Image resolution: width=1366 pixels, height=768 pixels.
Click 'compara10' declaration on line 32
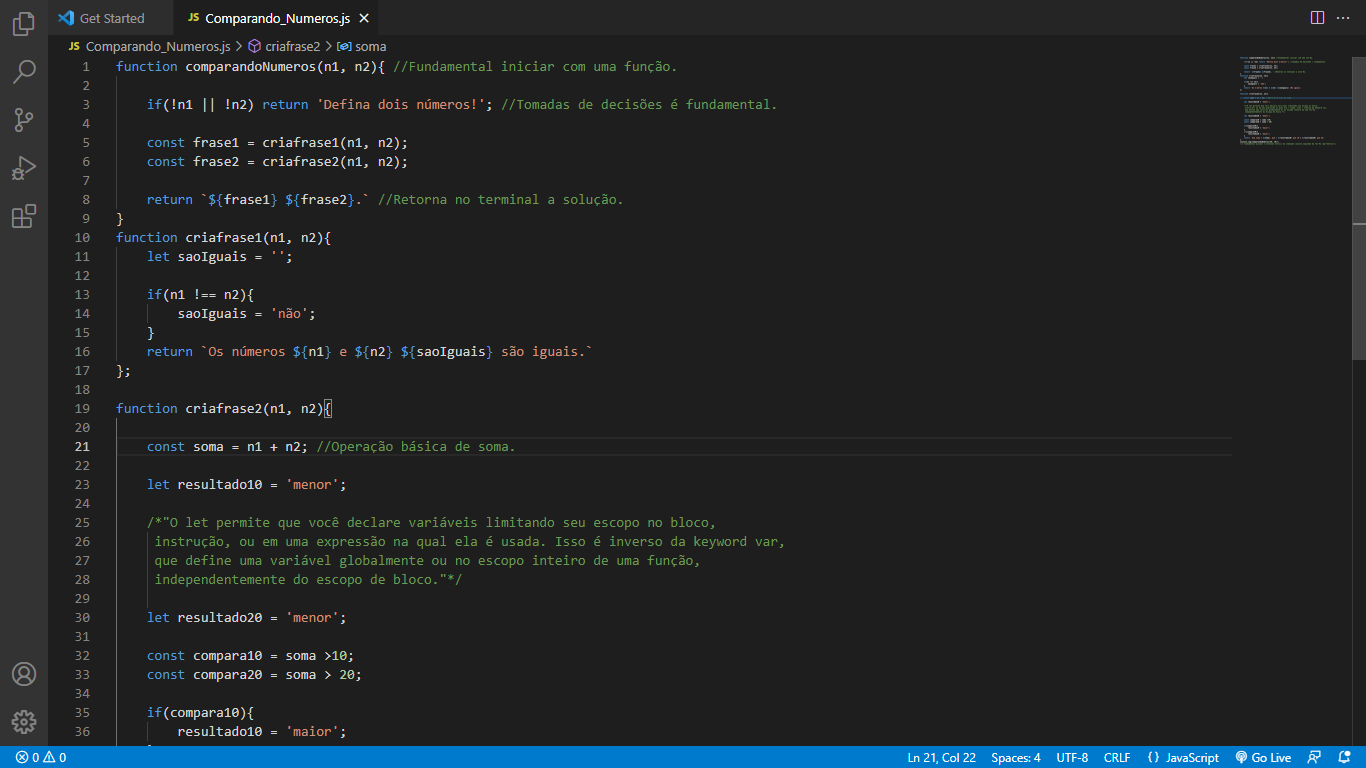tap(228, 656)
